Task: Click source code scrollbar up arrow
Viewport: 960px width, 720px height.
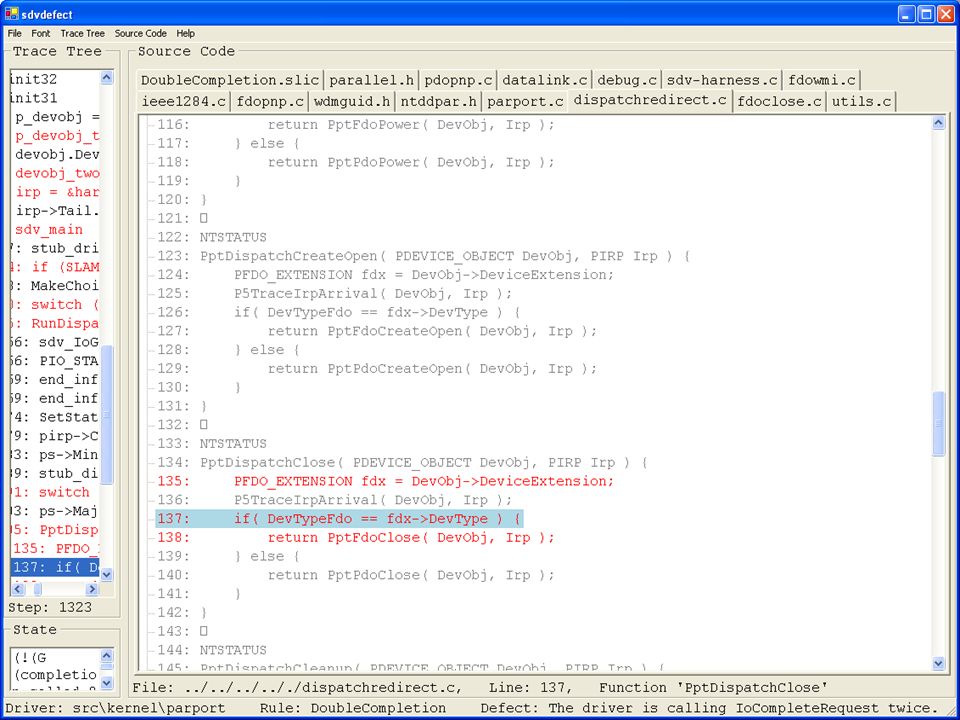Action: point(939,123)
